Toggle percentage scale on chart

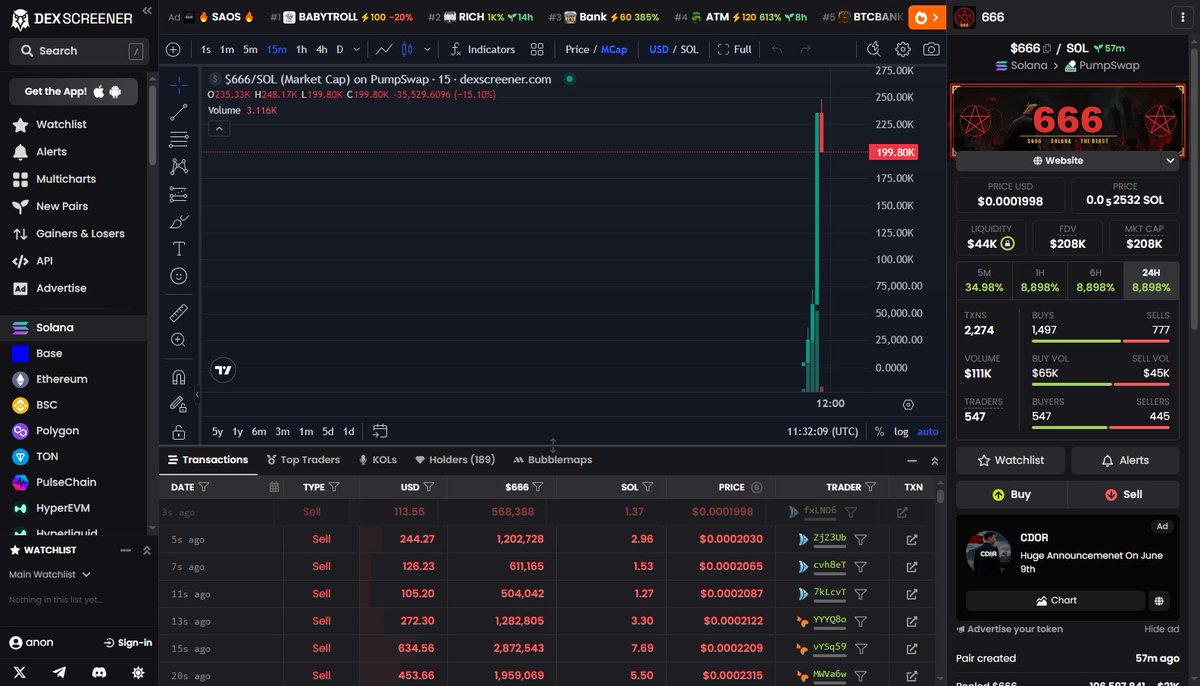coord(879,431)
